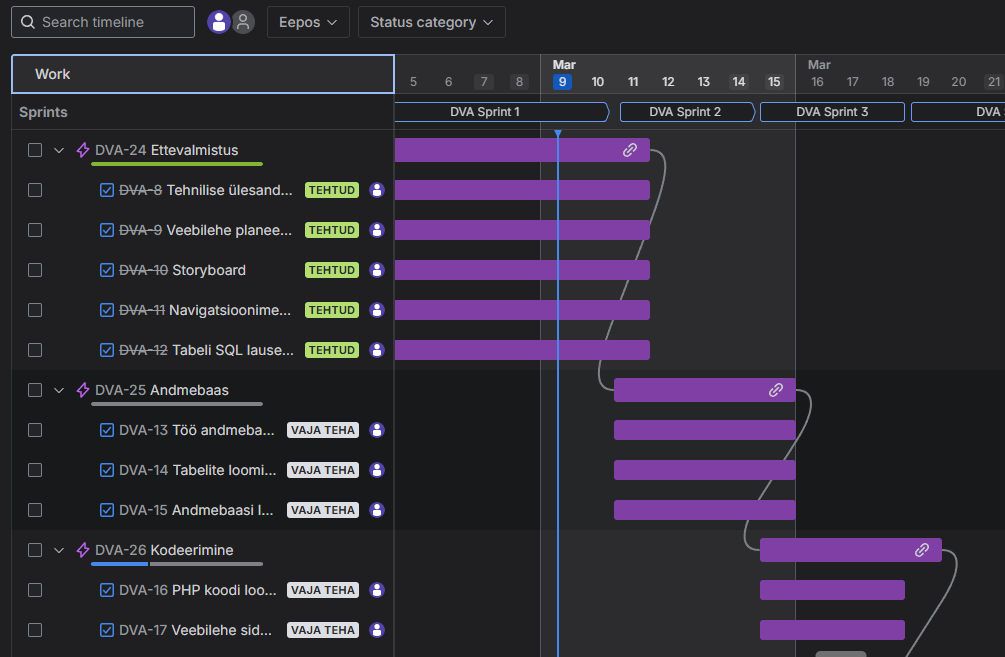The height and width of the screenshot is (657, 1005).
Task: Open the Status category dropdown
Action: (431, 22)
